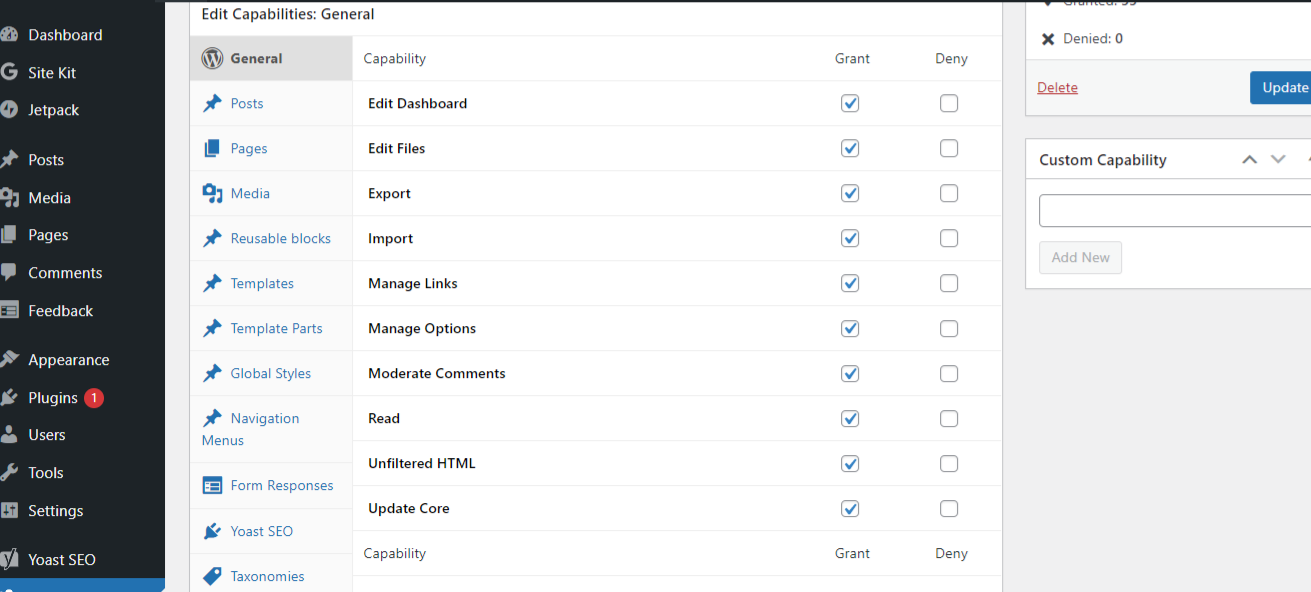The height and width of the screenshot is (592, 1311).
Task: Uncheck Grant for Read capability
Action: click(850, 418)
